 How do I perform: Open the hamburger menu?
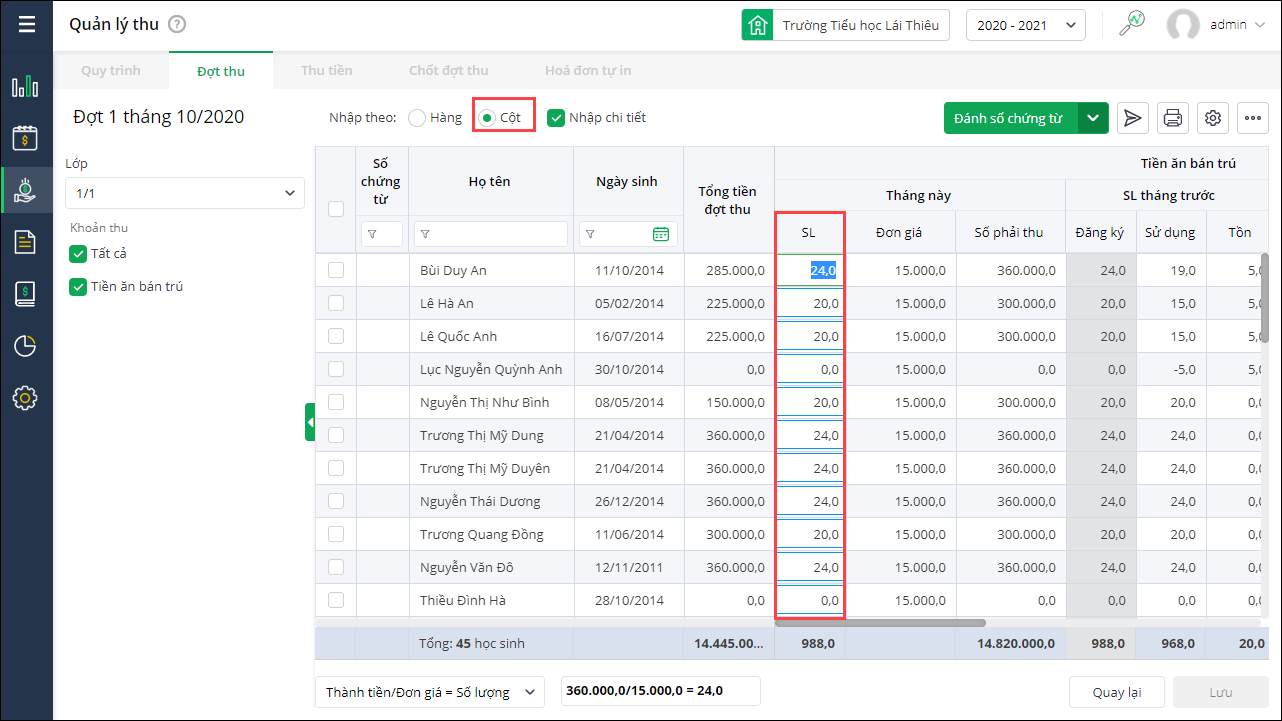26,24
